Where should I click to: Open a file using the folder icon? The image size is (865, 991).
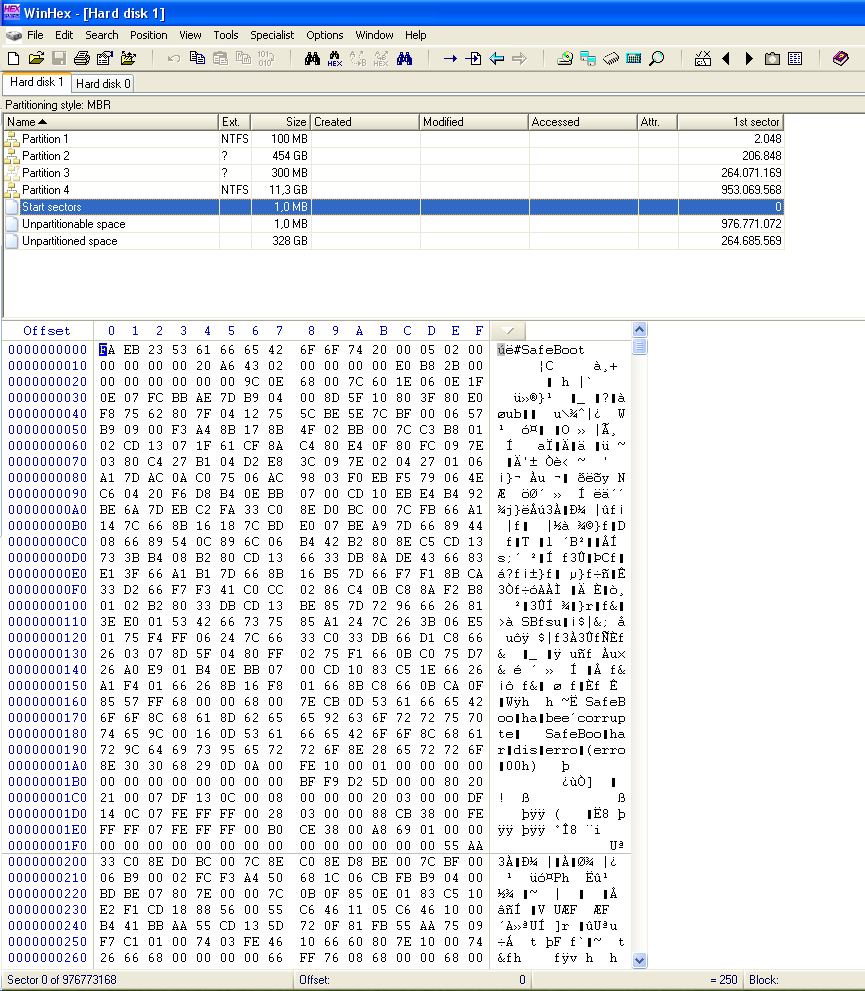coord(36,59)
